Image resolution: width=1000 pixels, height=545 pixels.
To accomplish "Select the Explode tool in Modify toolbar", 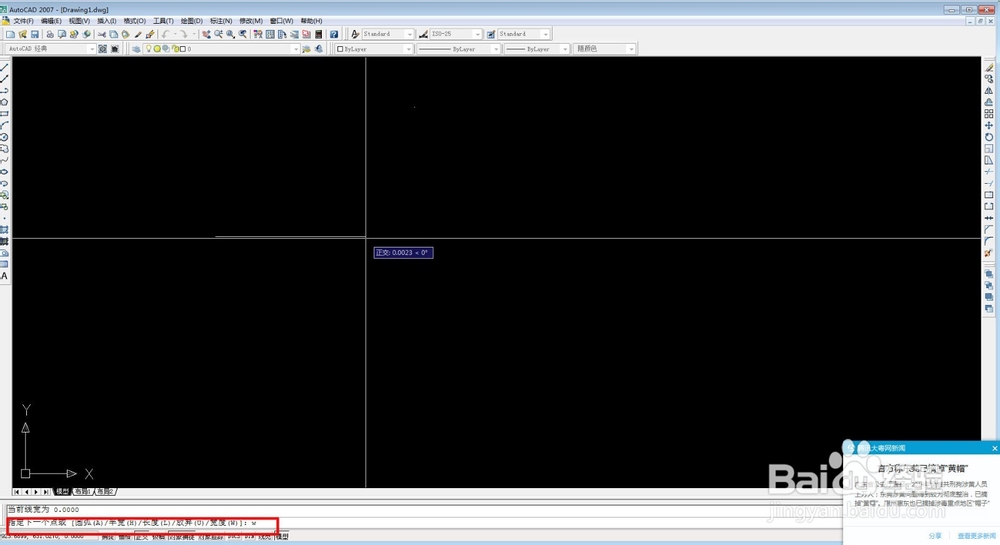I will coord(989,253).
